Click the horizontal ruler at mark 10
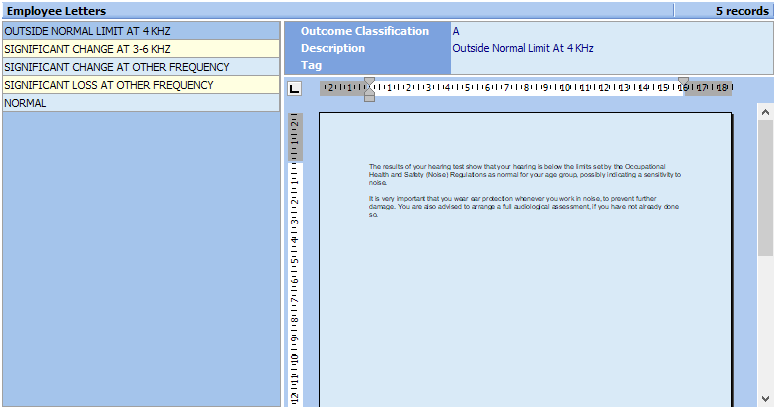The width and height of the screenshot is (776, 409). click(x=565, y=88)
